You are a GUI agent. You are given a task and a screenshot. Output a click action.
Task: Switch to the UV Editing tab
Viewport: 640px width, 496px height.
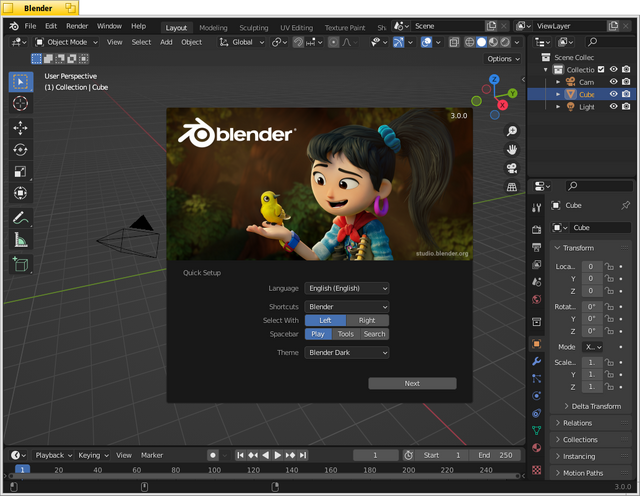(296, 28)
